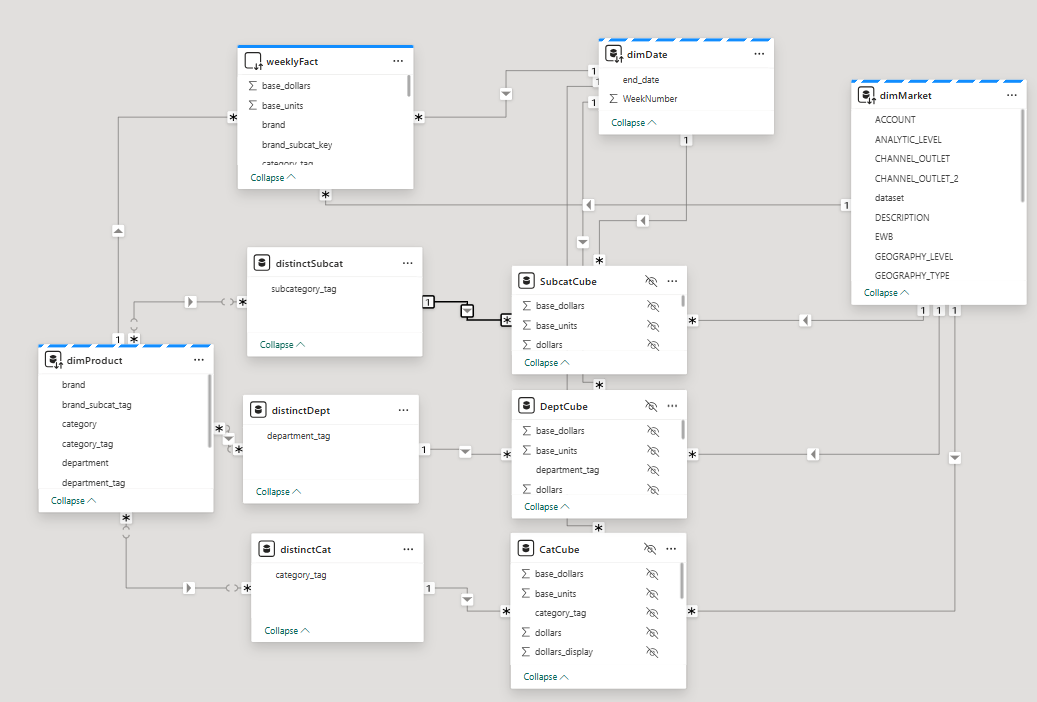Click the SubcatCube table icon
The image size is (1037, 702).
pyautogui.click(x=526, y=281)
